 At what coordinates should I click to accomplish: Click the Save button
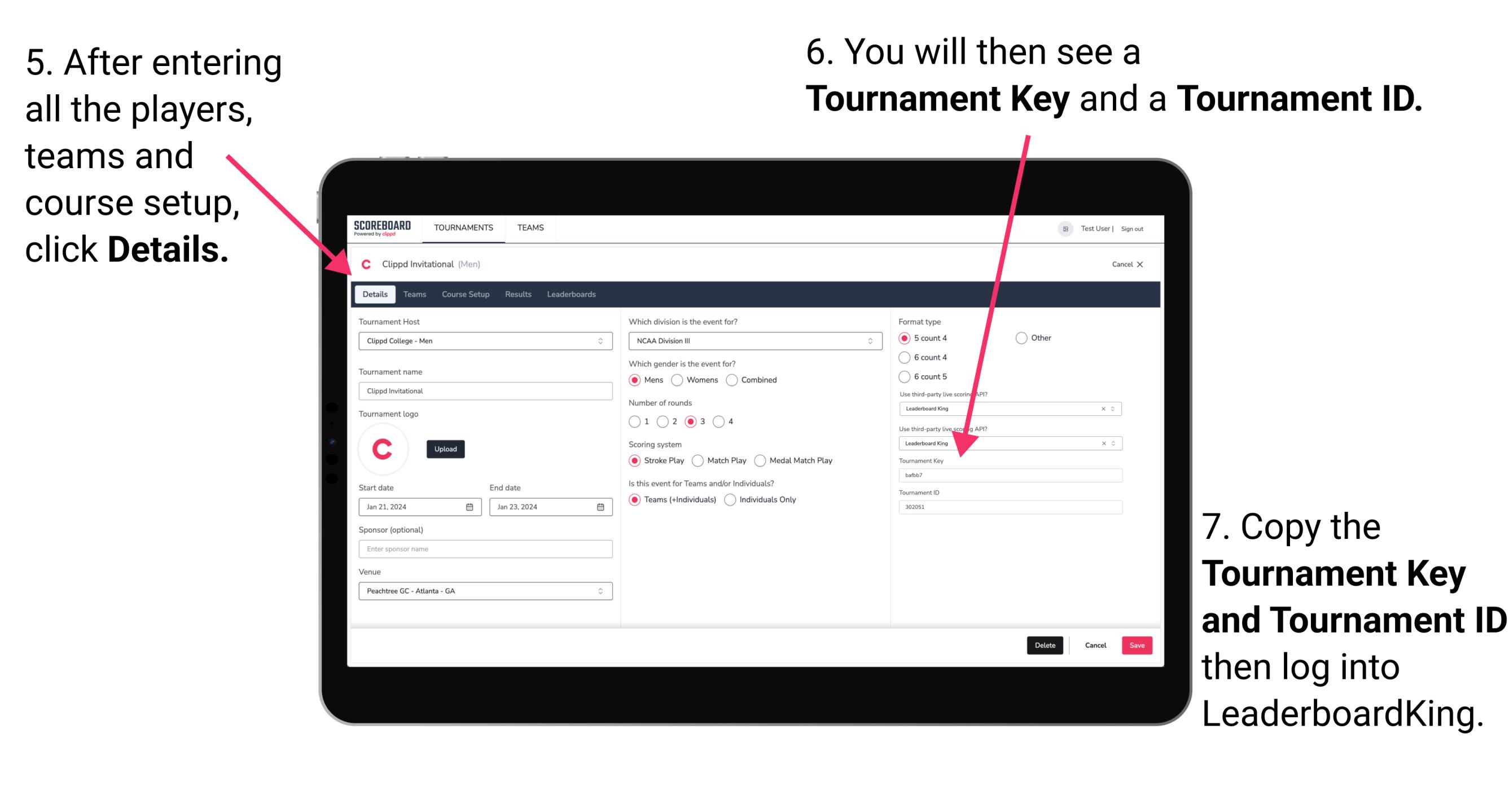[x=1138, y=645]
